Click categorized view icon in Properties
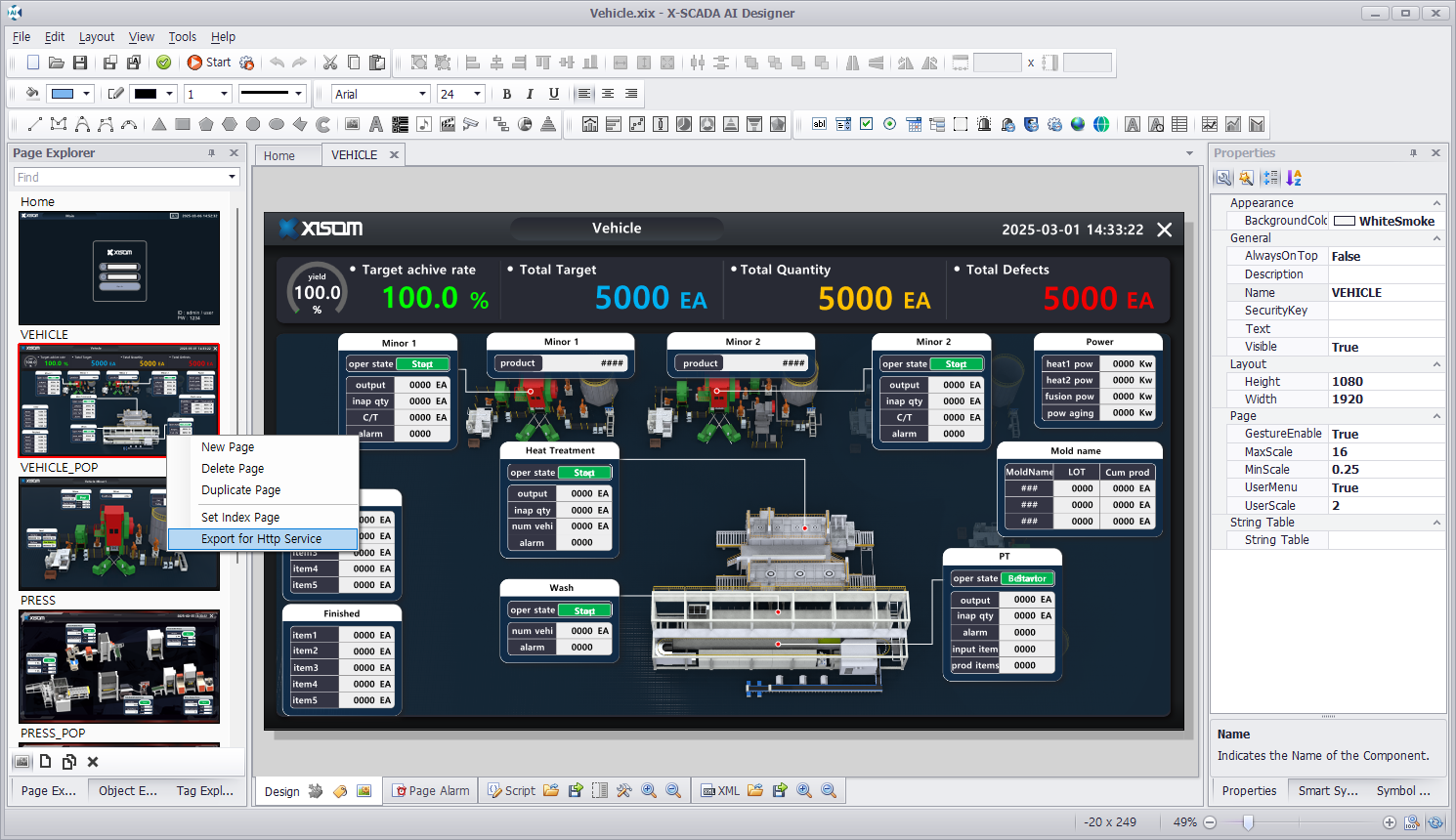The height and width of the screenshot is (840, 1456). pos(1269,178)
